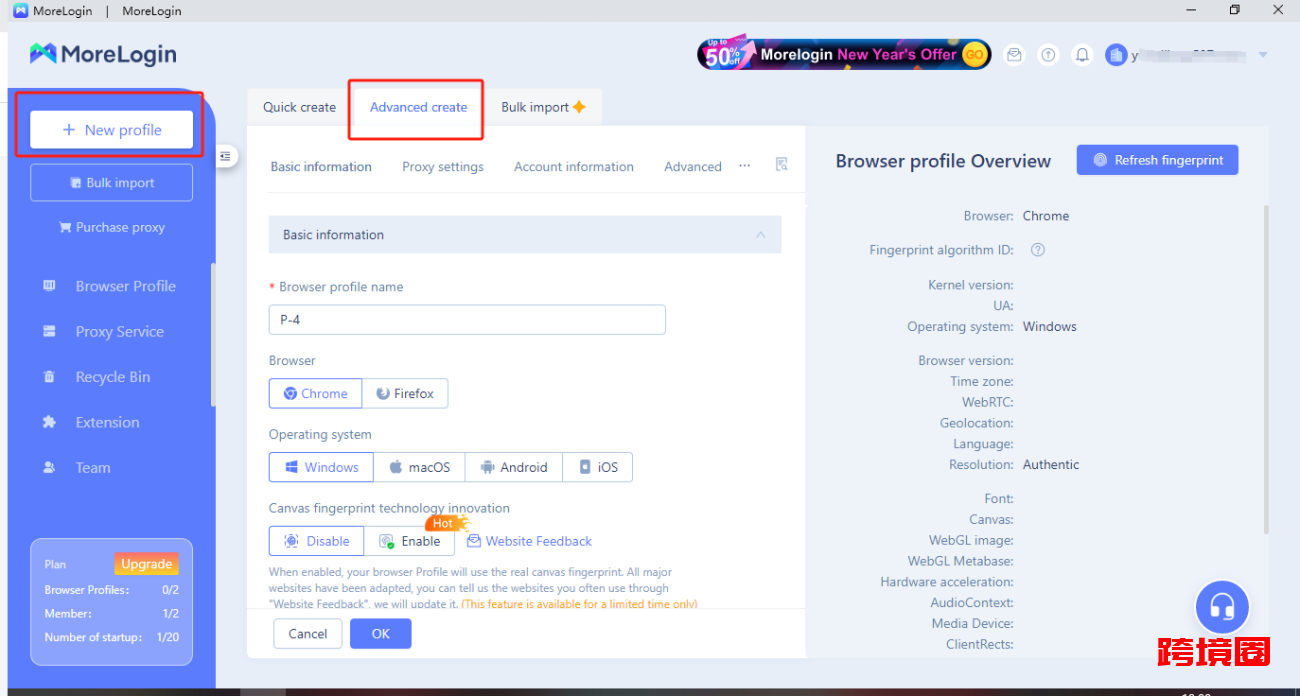This screenshot has height=696, width=1300.
Task: Click the Resolution Authentic value
Action: (x=1051, y=465)
